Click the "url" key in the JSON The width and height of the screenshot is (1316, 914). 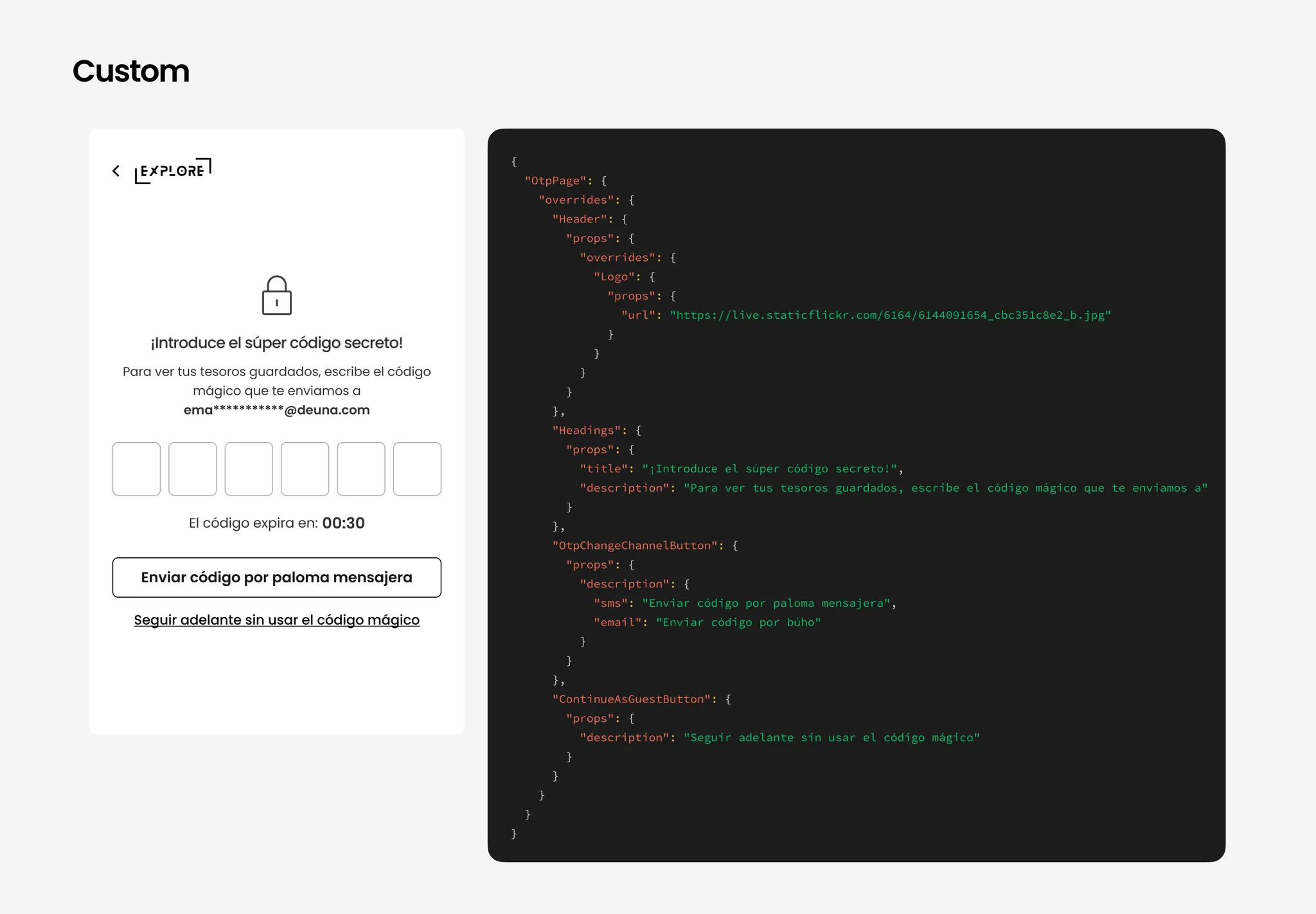638,315
